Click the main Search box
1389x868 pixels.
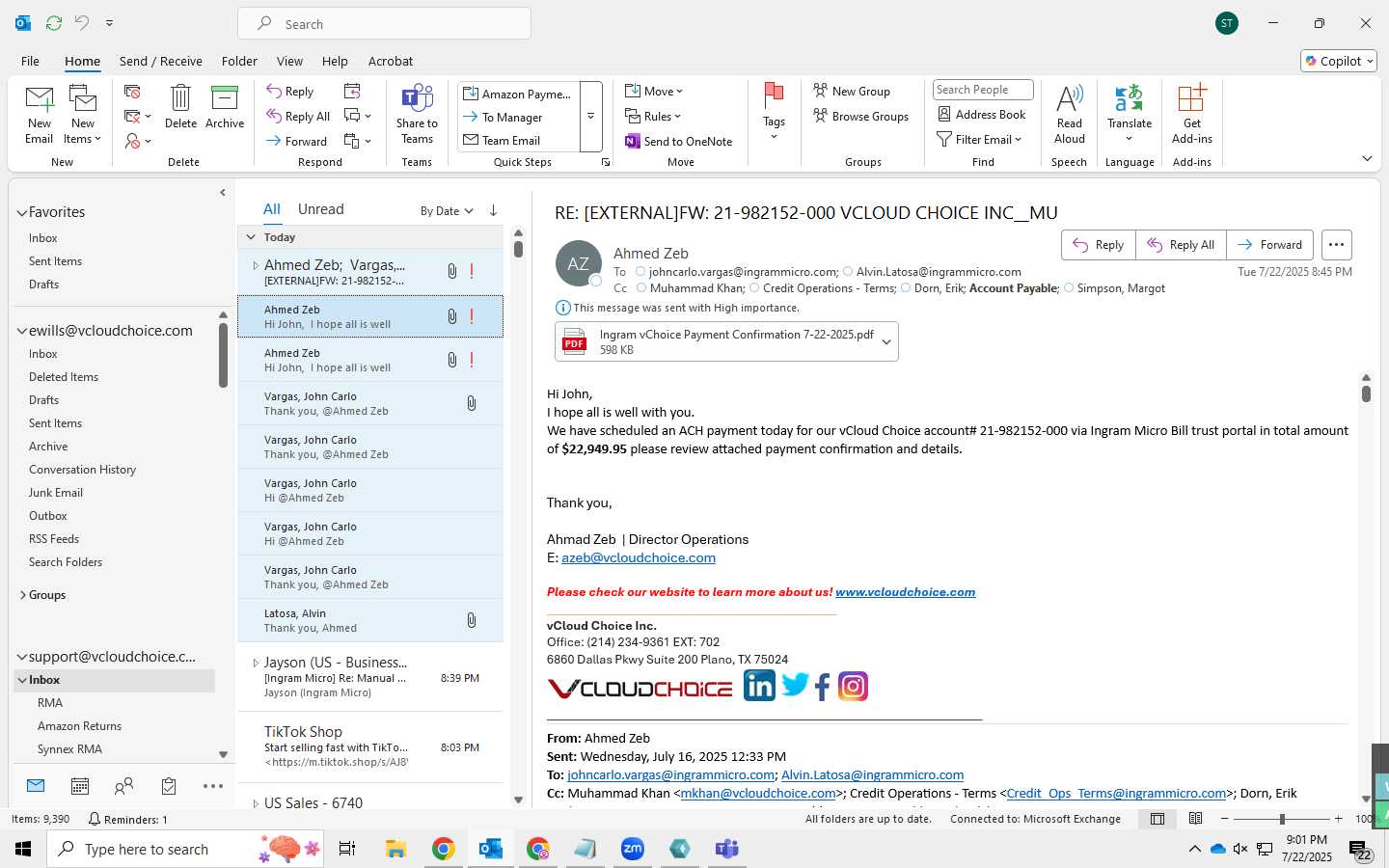[x=384, y=24]
